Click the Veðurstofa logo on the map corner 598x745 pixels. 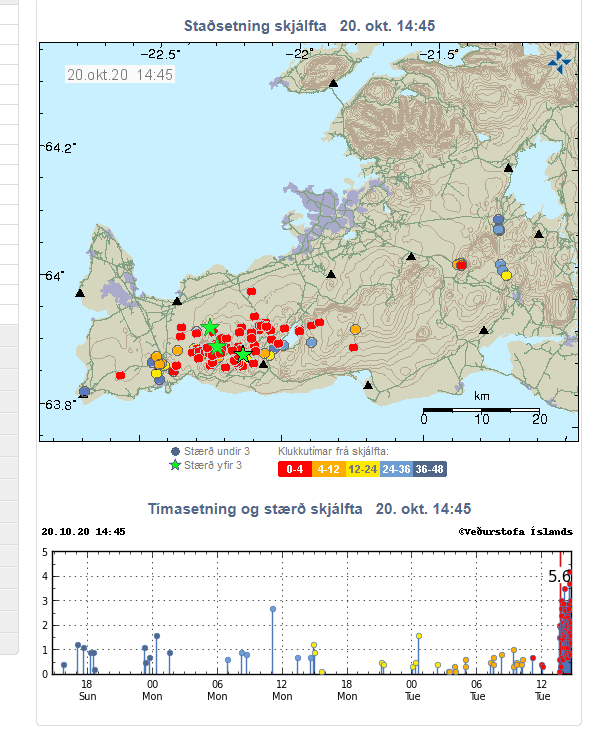click(560, 63)
